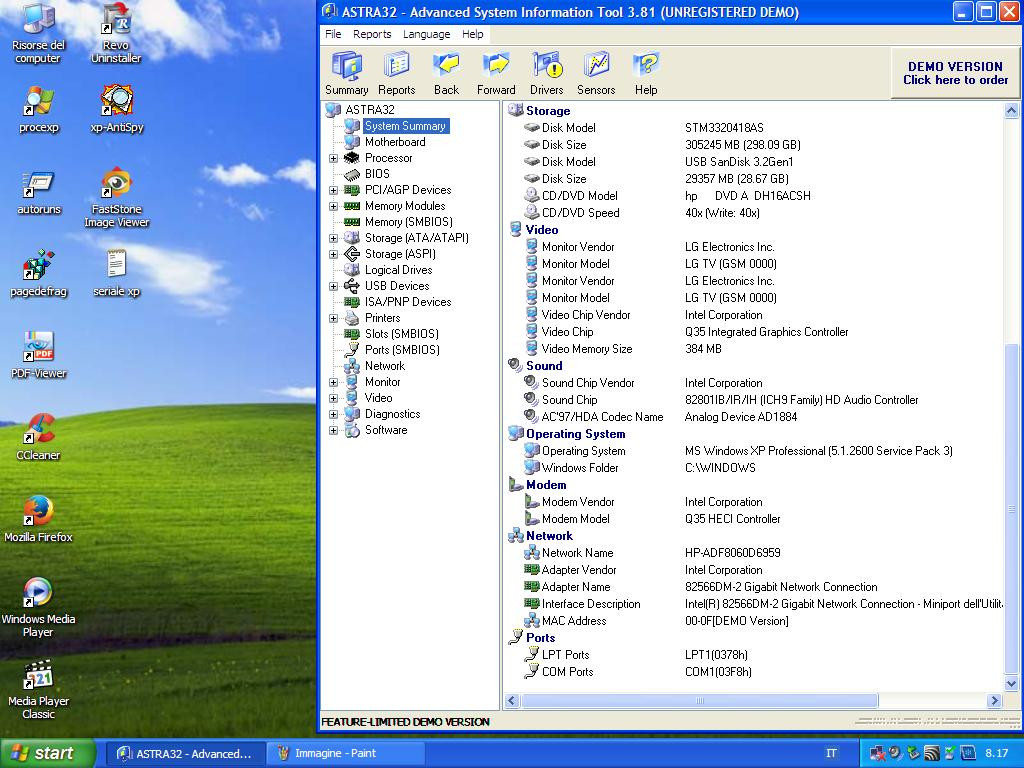Expand the Processor tree node
This screenshot has width=1024, height=768.
tap(334, 158)
